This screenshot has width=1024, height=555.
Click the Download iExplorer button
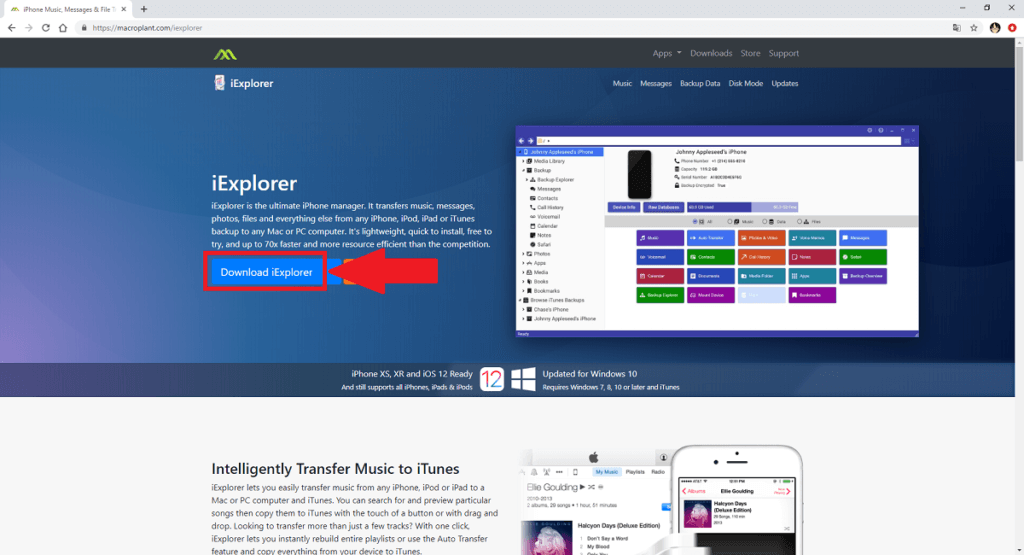click(x=266, y=272)
